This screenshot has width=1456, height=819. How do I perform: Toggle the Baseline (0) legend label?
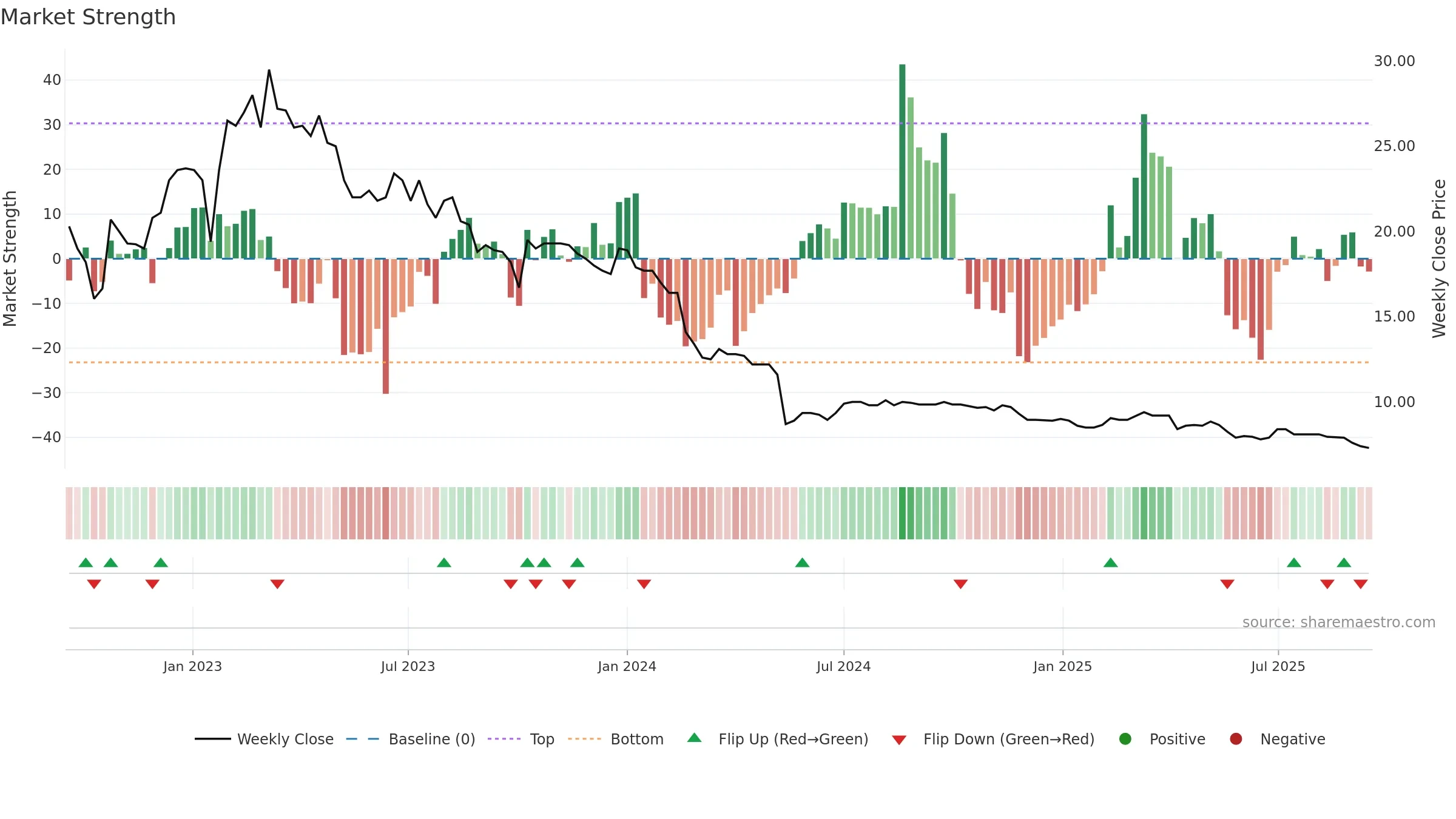click(432, 740)
